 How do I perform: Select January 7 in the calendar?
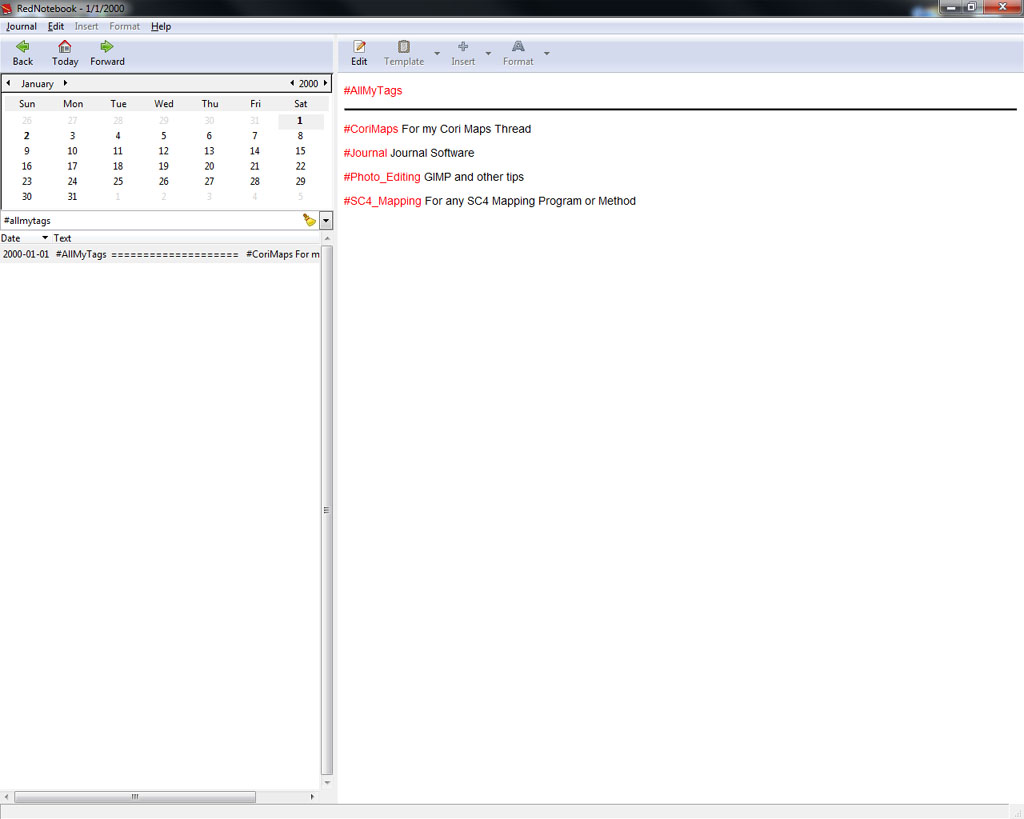255,136
